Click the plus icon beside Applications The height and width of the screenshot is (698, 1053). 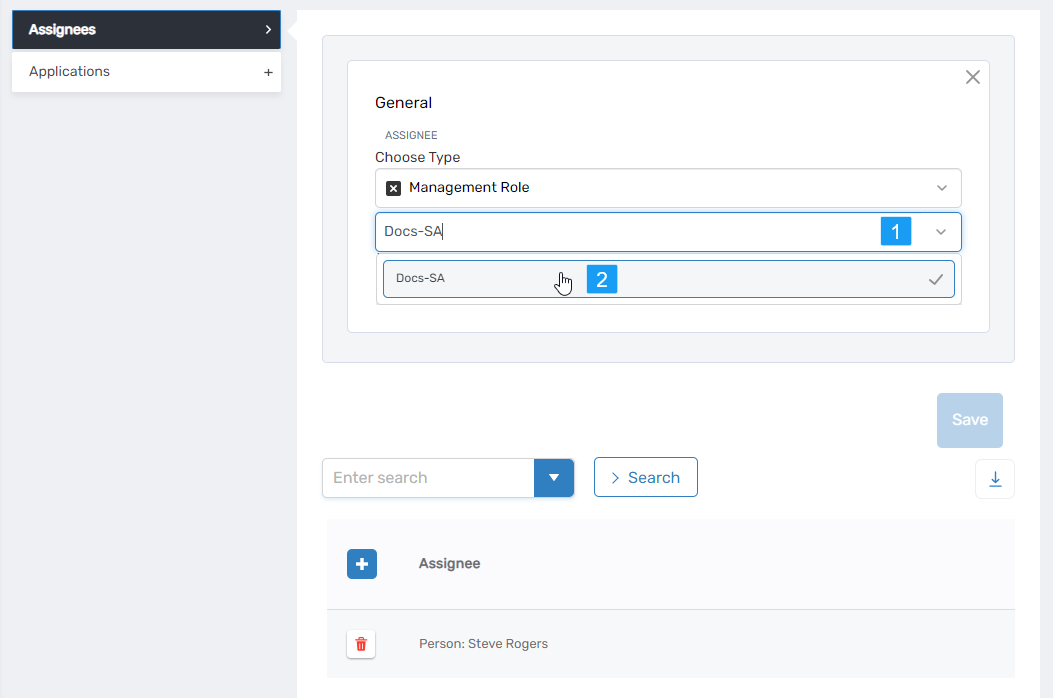(268, 71)
